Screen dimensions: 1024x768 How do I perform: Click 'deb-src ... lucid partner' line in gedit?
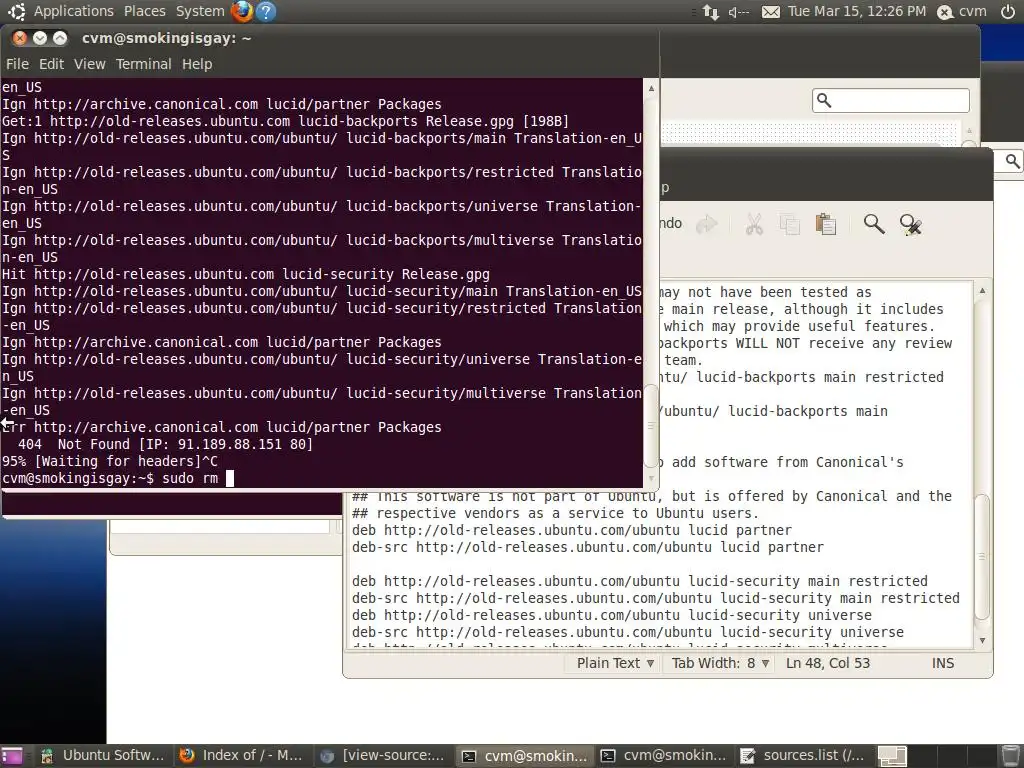588,547
